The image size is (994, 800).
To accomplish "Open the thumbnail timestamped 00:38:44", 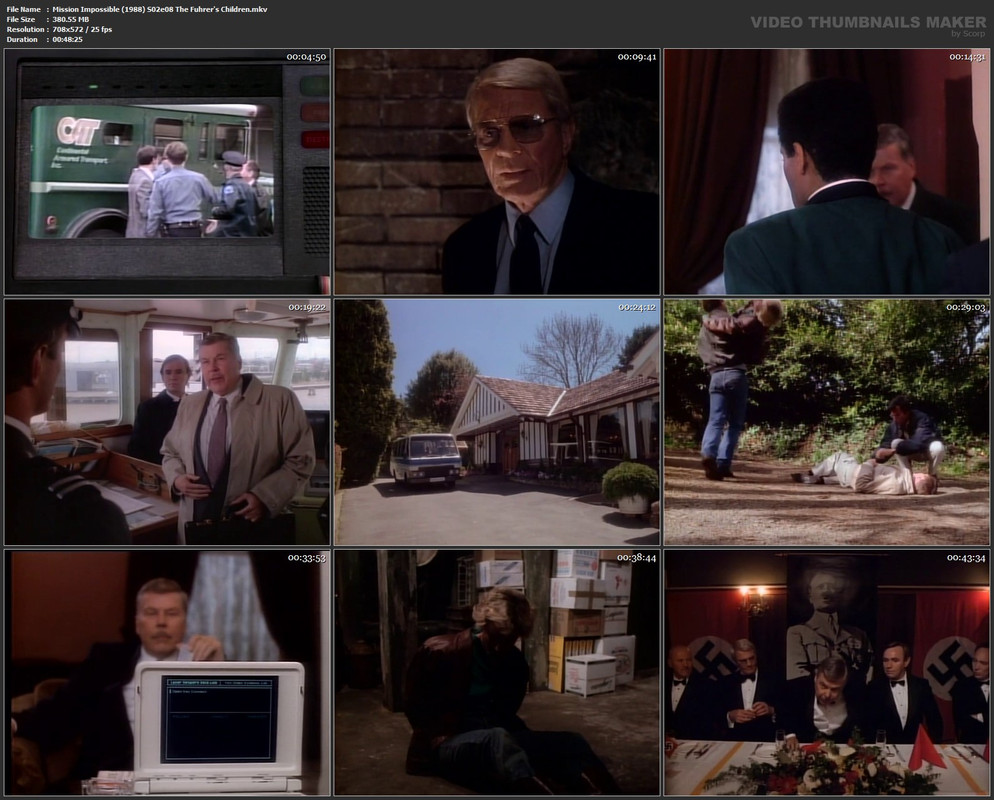I will [x=497, y=673].
